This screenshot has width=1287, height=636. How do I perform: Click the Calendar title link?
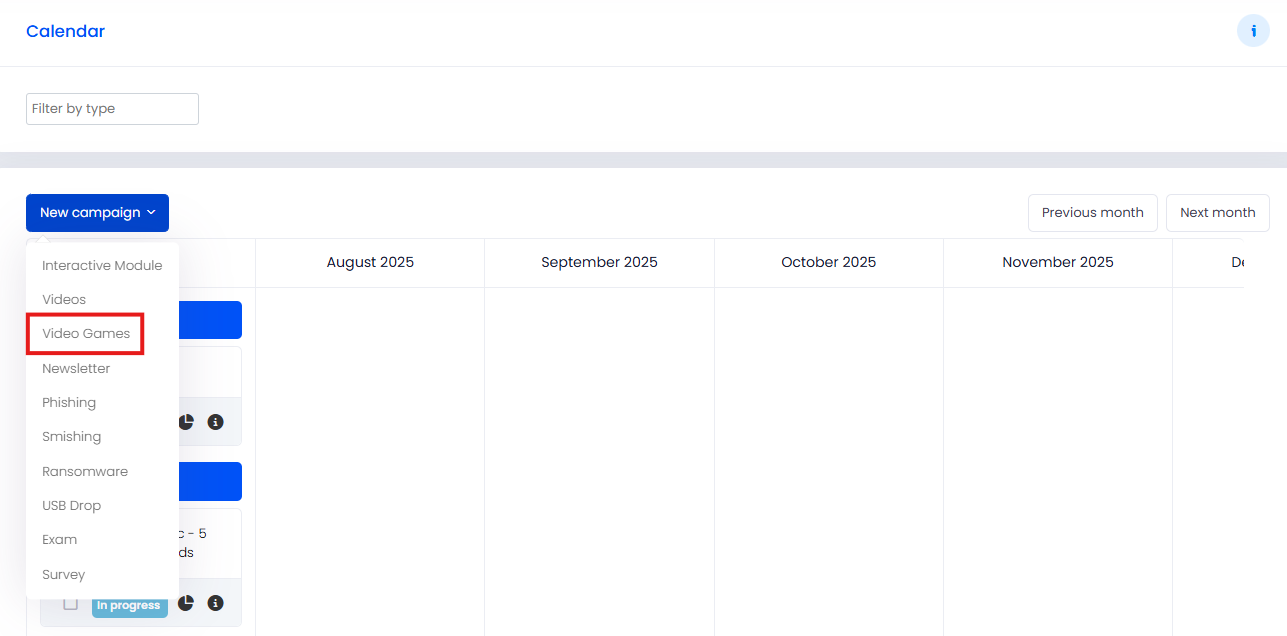[65, 31]
